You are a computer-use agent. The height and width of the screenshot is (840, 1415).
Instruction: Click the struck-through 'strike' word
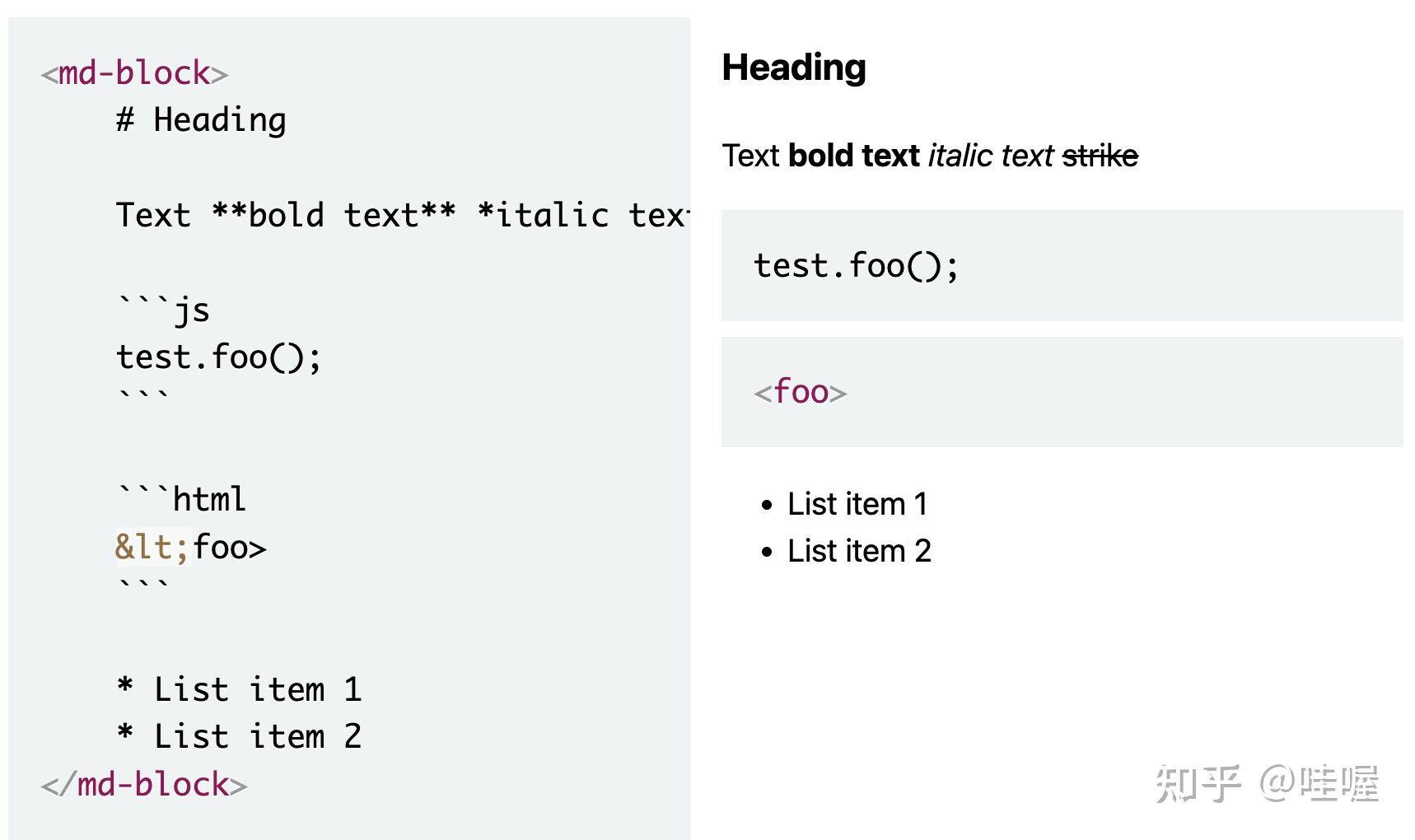pyautogui.click(x=1100, y=155)
